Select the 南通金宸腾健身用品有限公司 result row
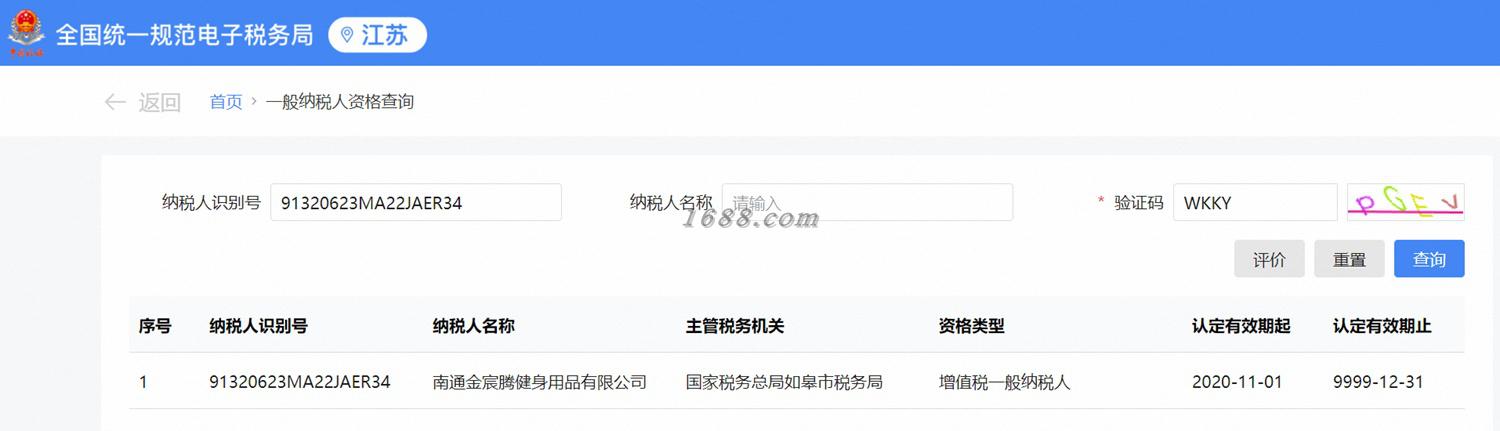Image resolution: width=1500 pixels, height=431 pixels. point(797,382)
